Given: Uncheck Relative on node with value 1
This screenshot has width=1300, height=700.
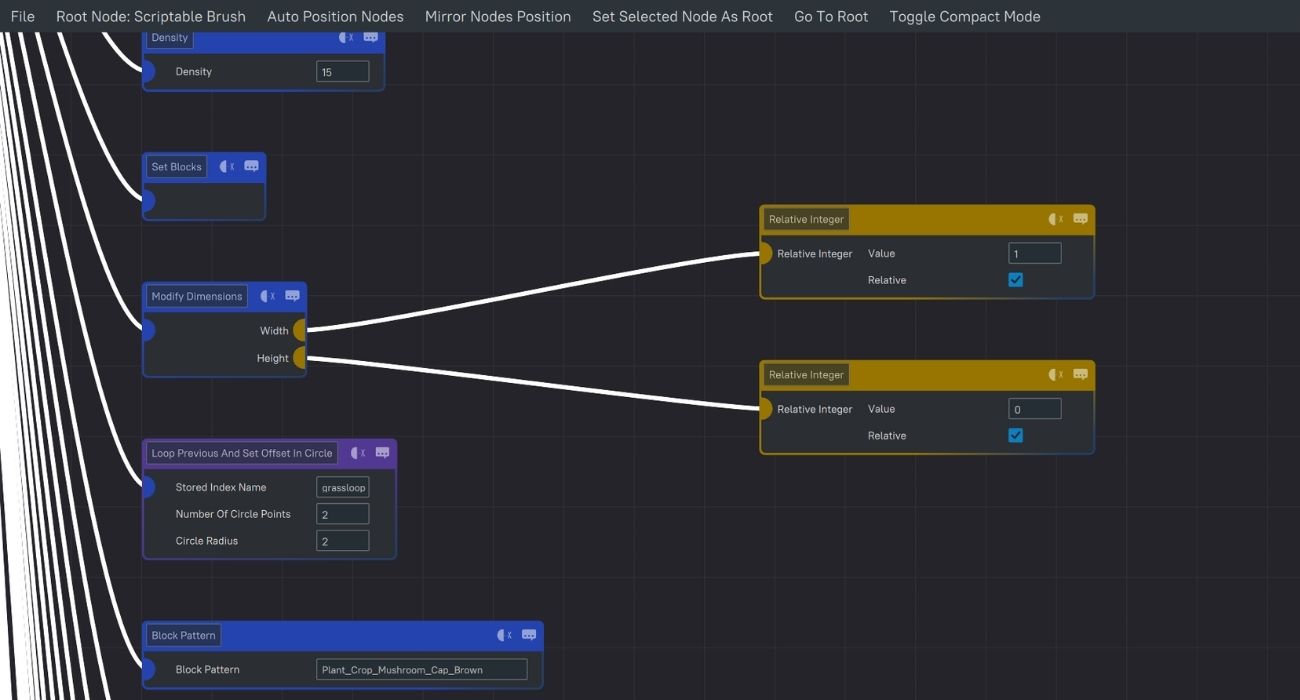Looking at the screenshot, I should coord(1016,280).
